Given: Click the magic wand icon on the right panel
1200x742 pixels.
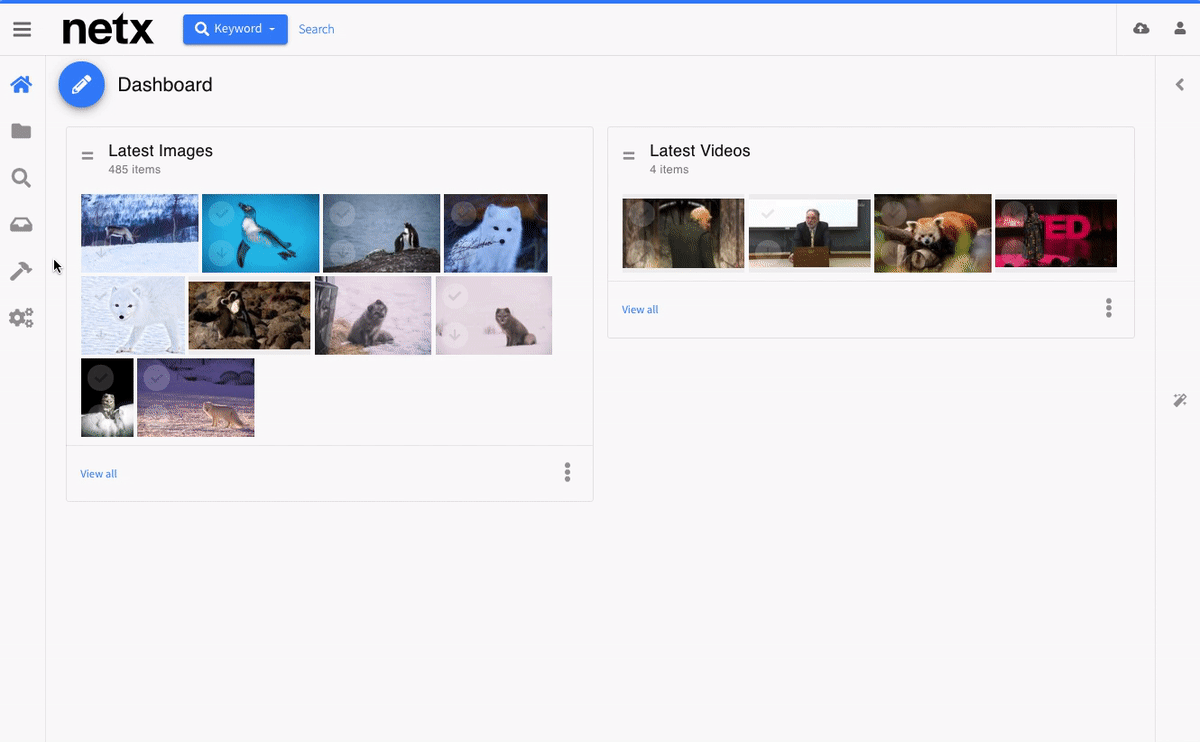Looking at the screenshot, I should (x=1180, y=400).
